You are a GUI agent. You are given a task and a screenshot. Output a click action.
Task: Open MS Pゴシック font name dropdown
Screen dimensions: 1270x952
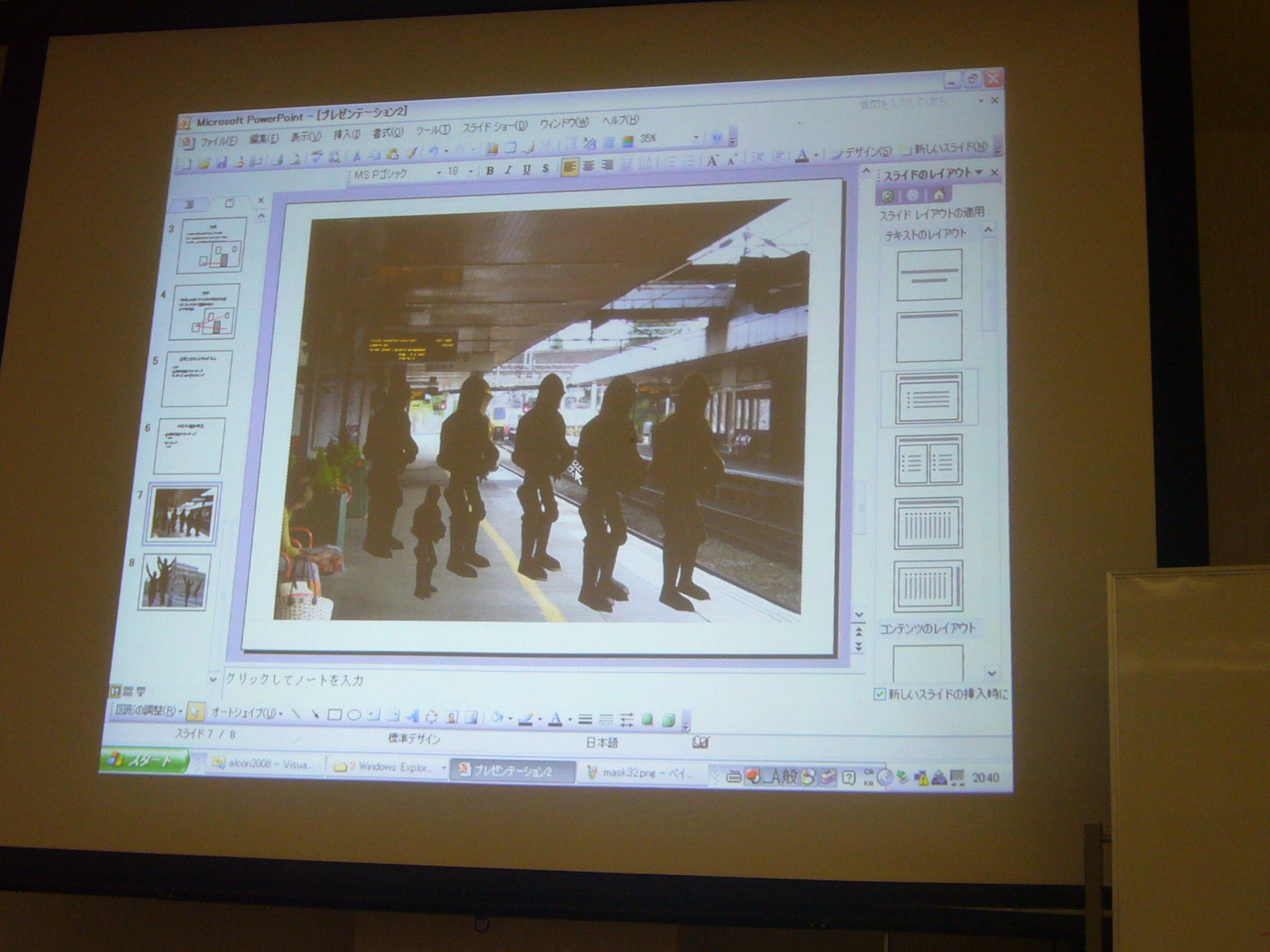(439, 172)
